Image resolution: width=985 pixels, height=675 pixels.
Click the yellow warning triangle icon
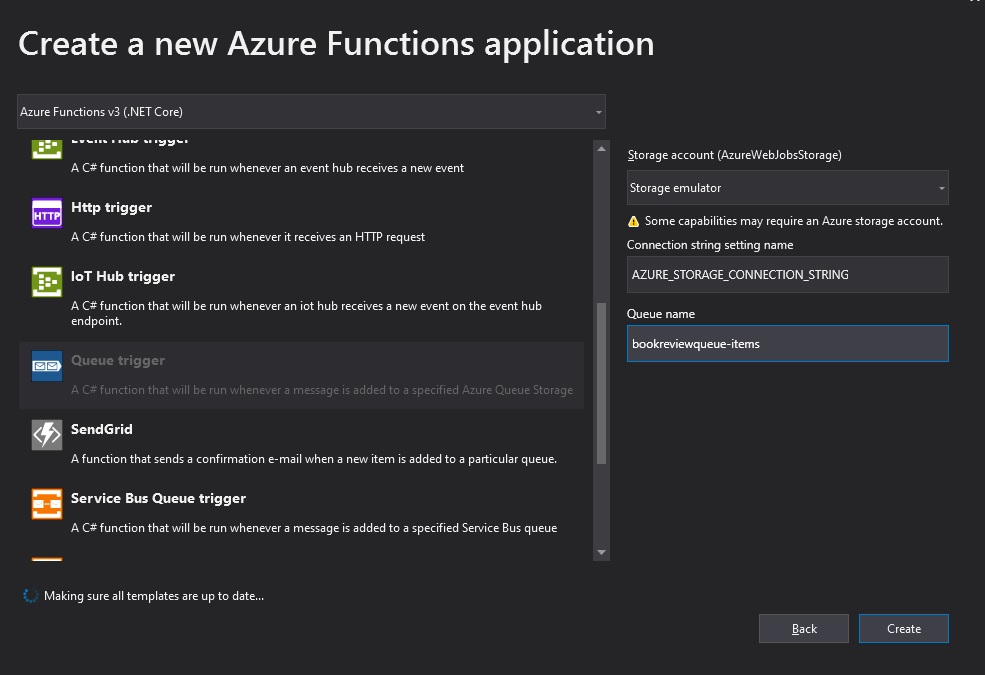click(633, 221)
